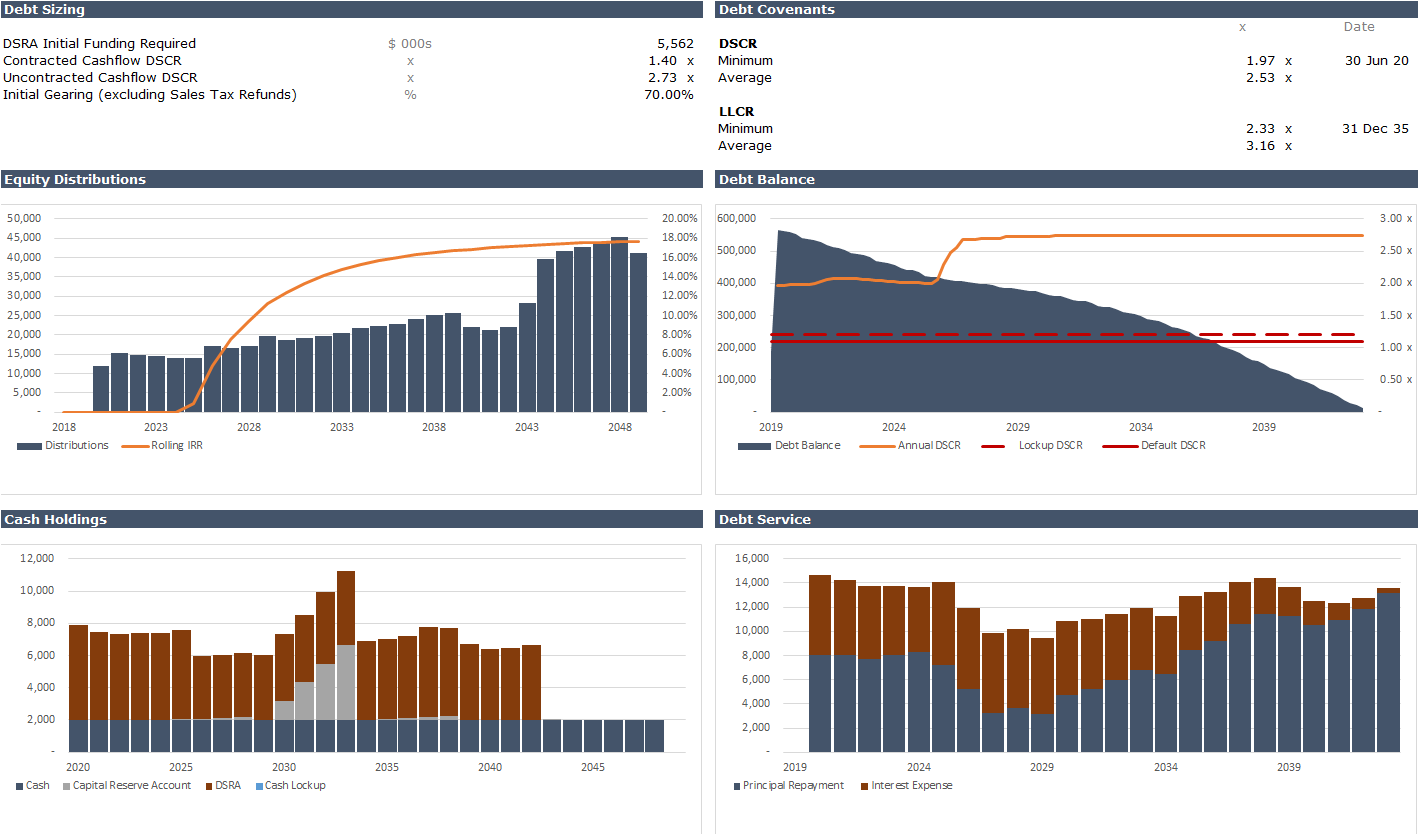1418x834 pixels.
Task: Select the Distributions legend marker
Action: tap(31, 445)
